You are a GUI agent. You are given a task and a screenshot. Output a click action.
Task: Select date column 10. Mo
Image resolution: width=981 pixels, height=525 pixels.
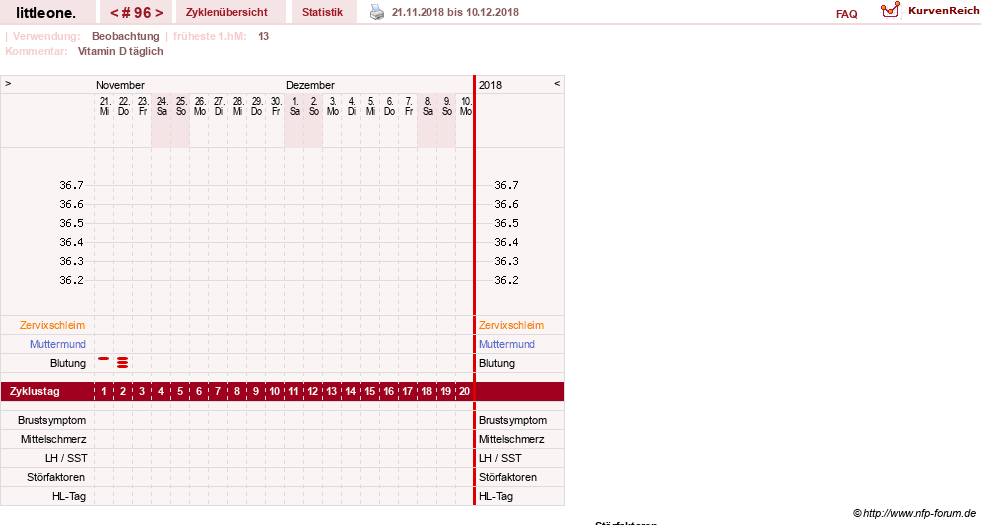coord(466,106)
